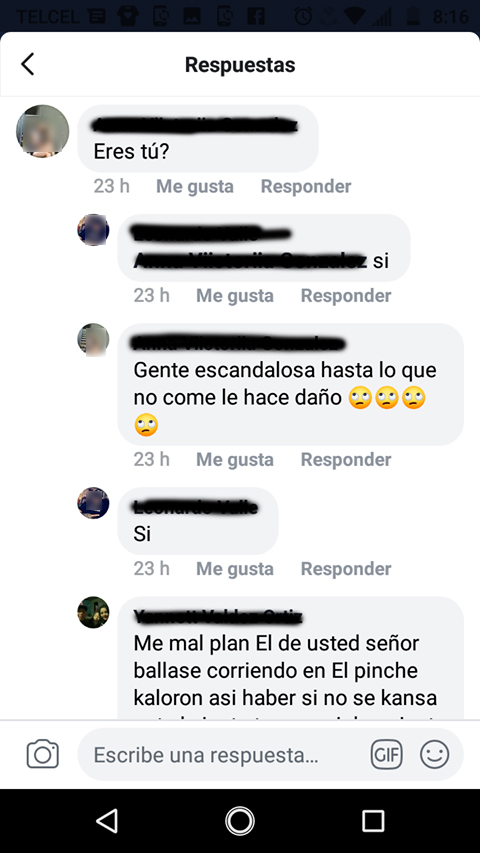Open avatar next to "Gente escandalosa" comment
Image resolution: width=480 pixels, height=853 pixels.
point(93,339)
